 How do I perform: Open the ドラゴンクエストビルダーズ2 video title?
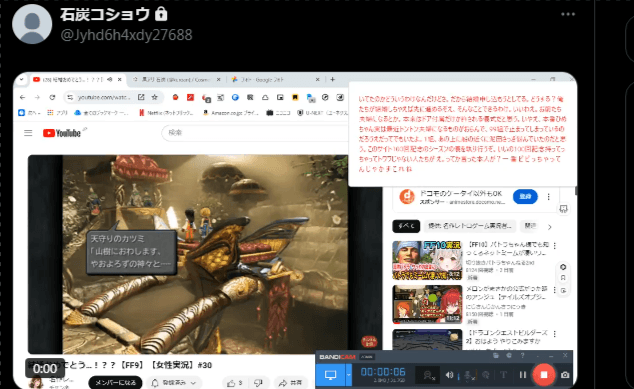coord(507,337)
